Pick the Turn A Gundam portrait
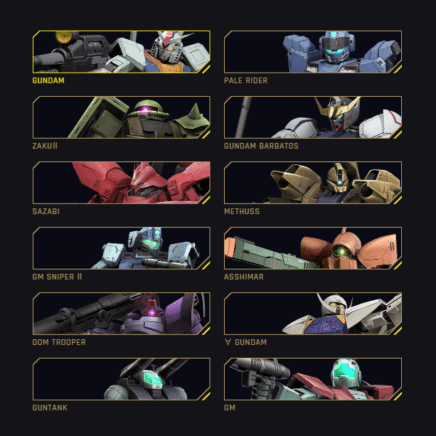Image resolution: width=436 pixels, height=436 pixels. pos(313,313)
